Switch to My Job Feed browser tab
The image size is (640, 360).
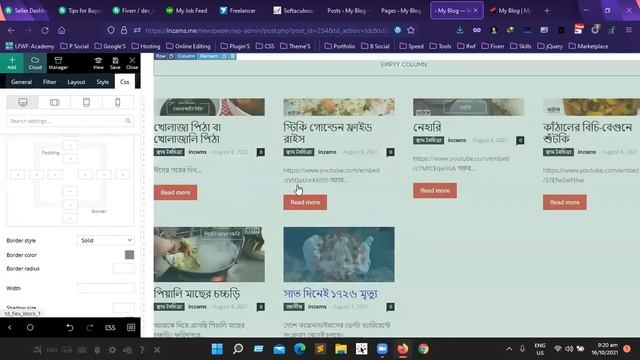pyautogui.click(x=187, y=11)
